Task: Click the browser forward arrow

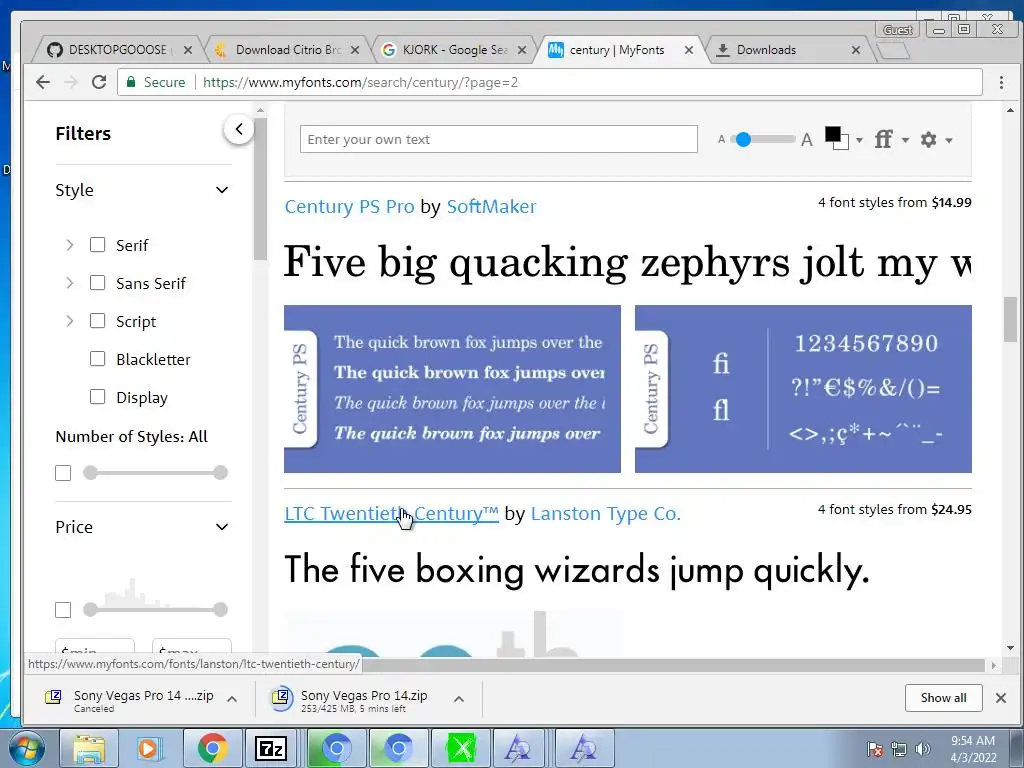Action: tap(71, 82)
